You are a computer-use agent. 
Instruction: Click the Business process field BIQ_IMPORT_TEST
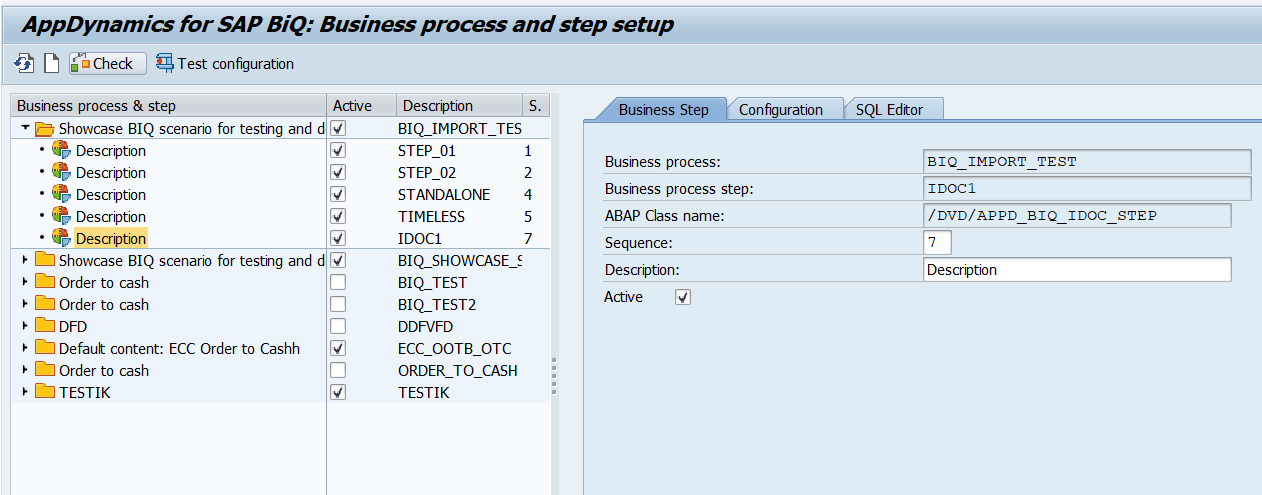point(1087,162)
